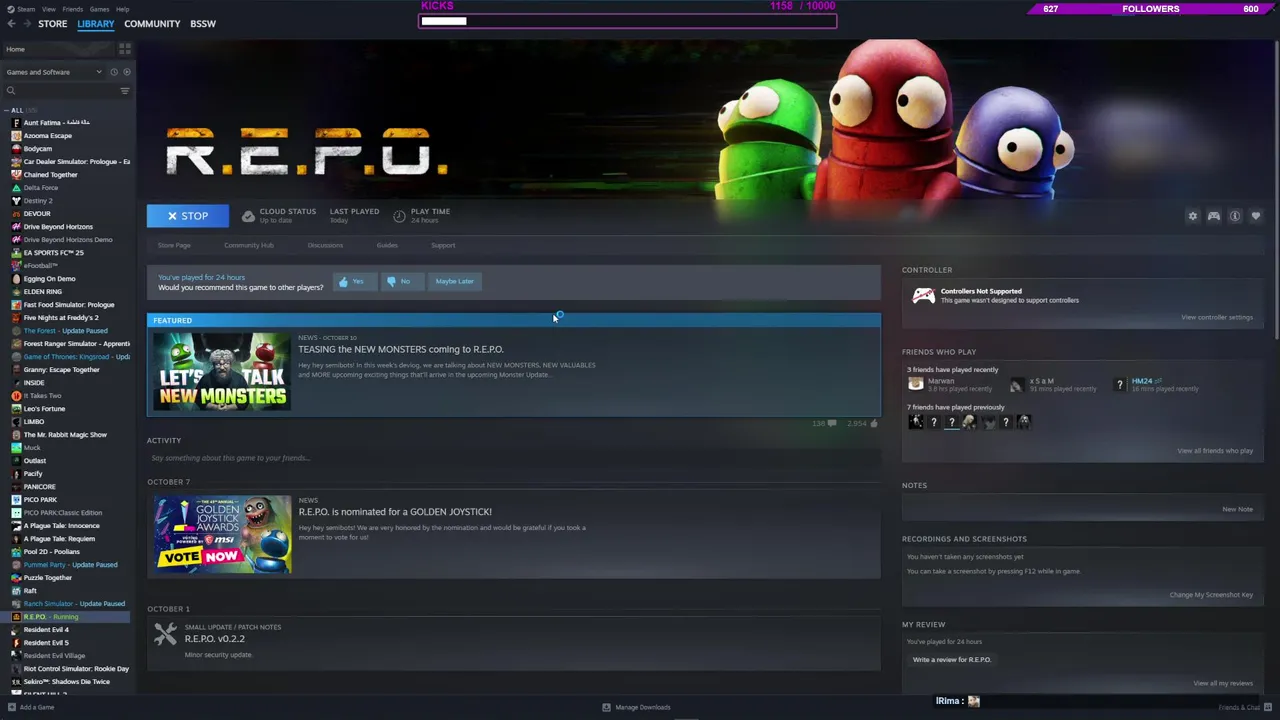The image size is (1280, 720).
Task: Click the activity status input field
Action: [x=515, y=458]
